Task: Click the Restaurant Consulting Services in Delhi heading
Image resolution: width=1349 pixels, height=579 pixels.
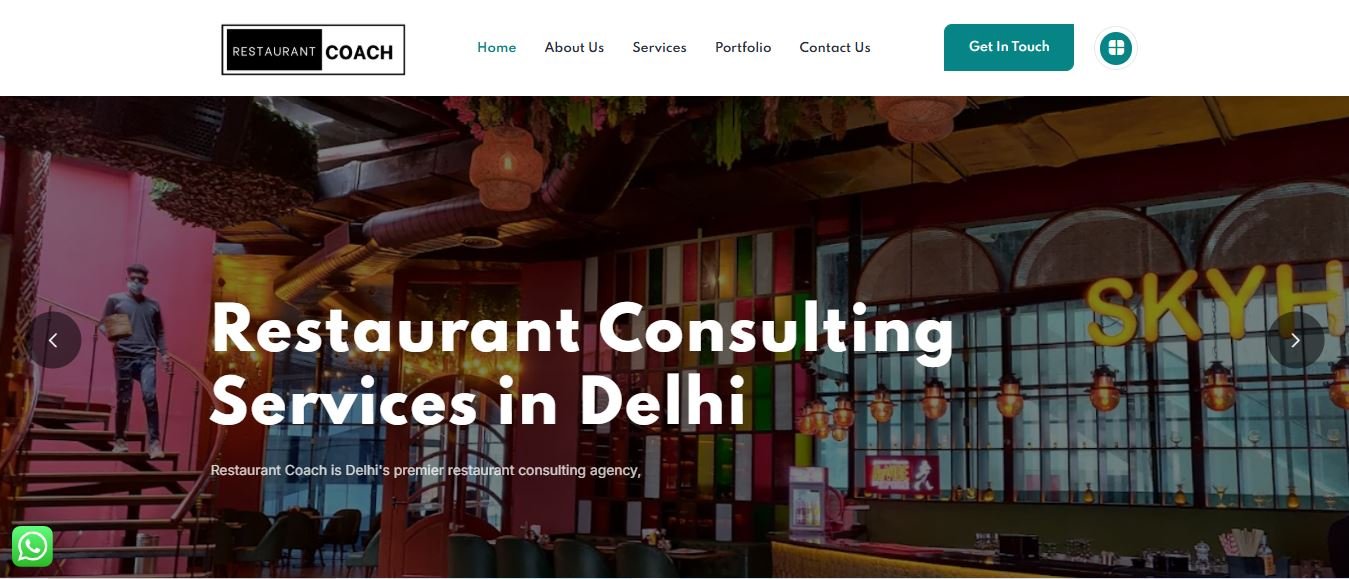Action: click(581, 366)
